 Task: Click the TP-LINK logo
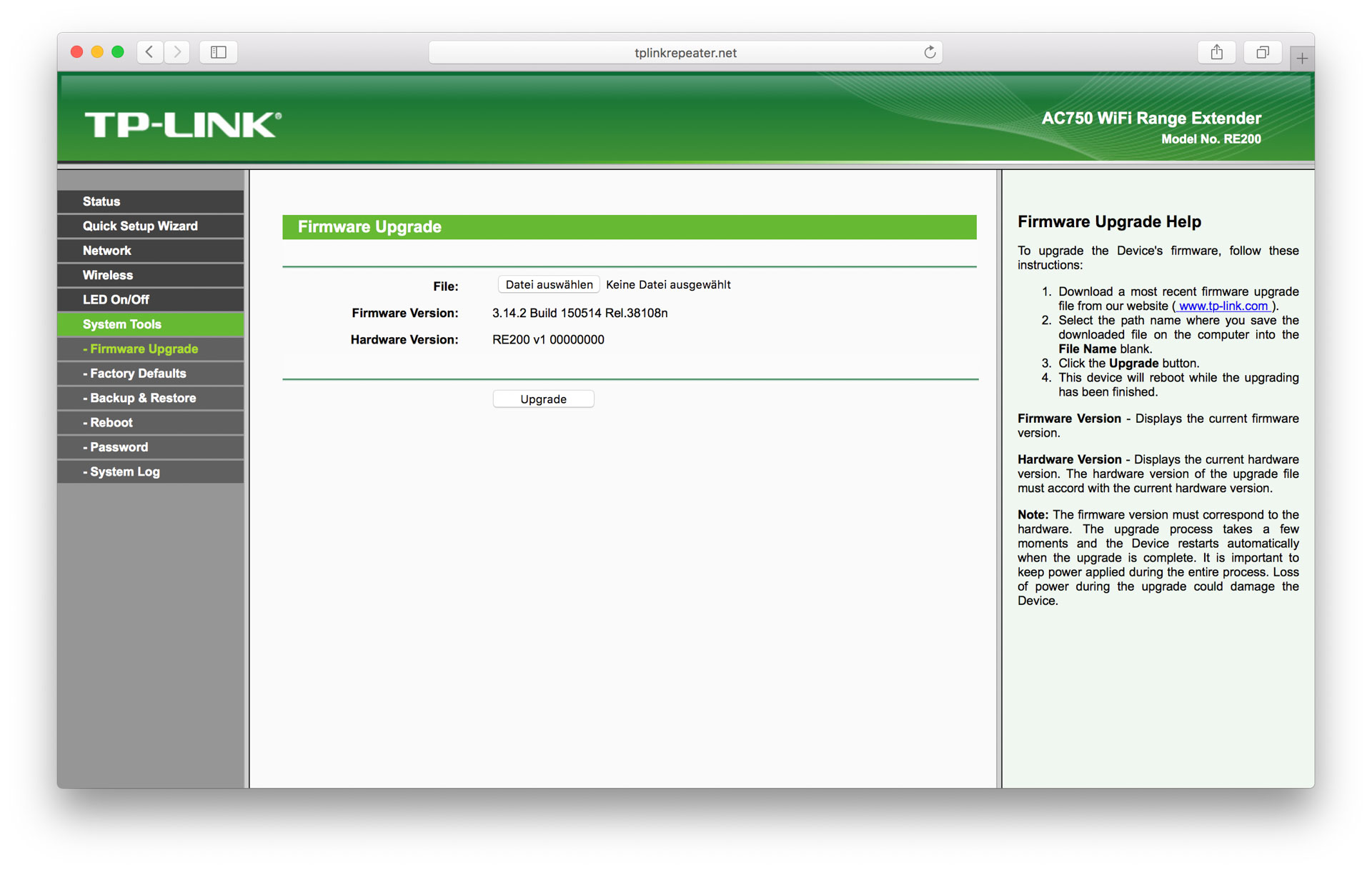[x=183, y=124]
